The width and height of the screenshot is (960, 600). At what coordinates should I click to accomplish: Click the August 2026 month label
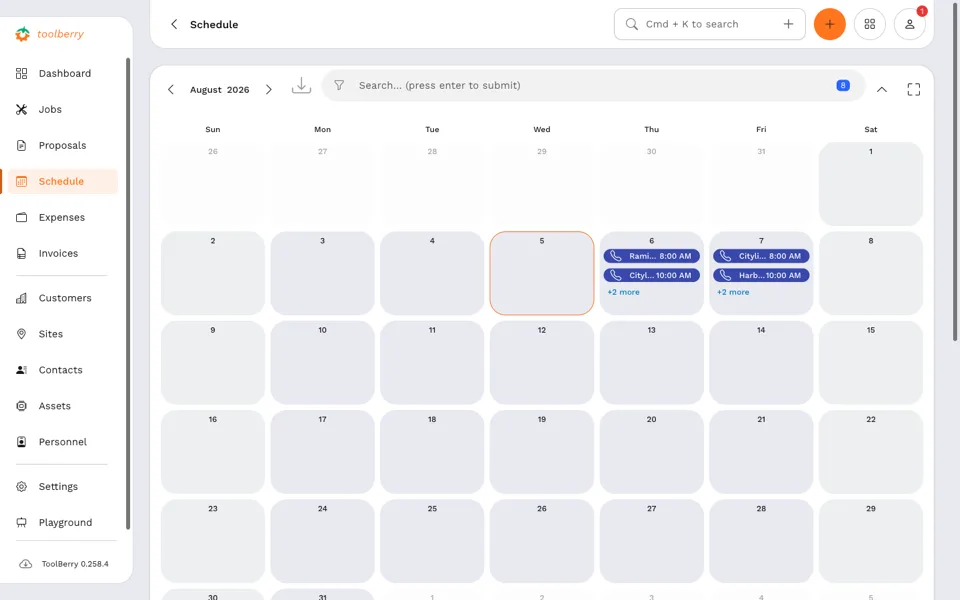point(219,90)
